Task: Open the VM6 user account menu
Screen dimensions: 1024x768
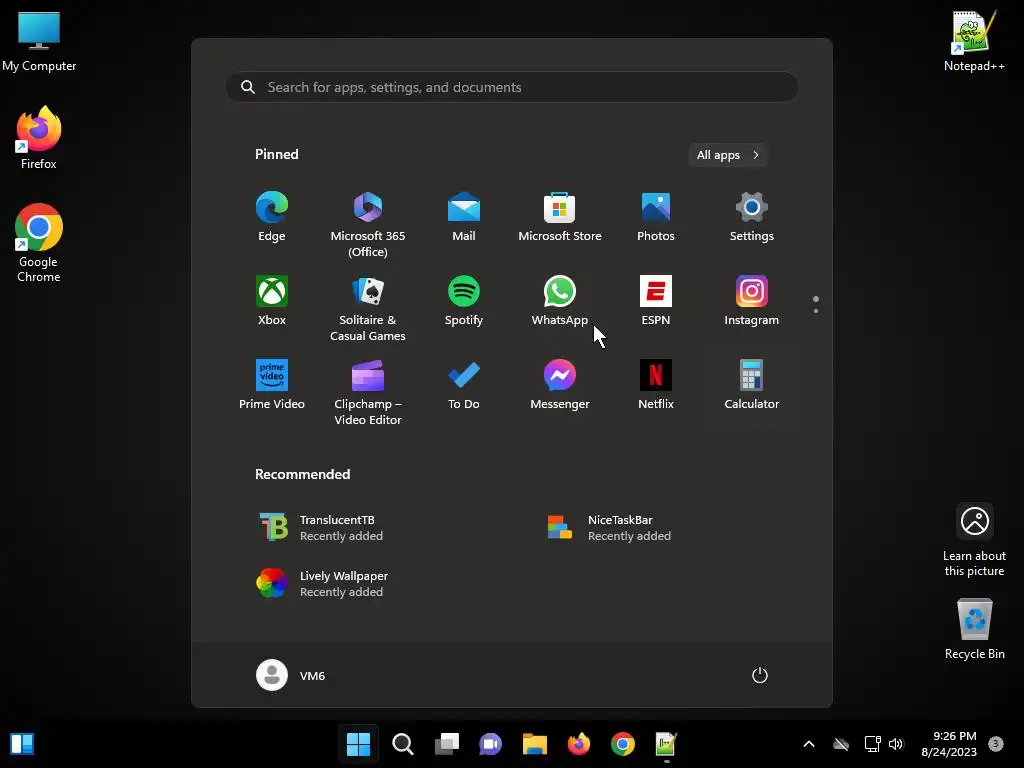Action: click(x=291, y=675)
